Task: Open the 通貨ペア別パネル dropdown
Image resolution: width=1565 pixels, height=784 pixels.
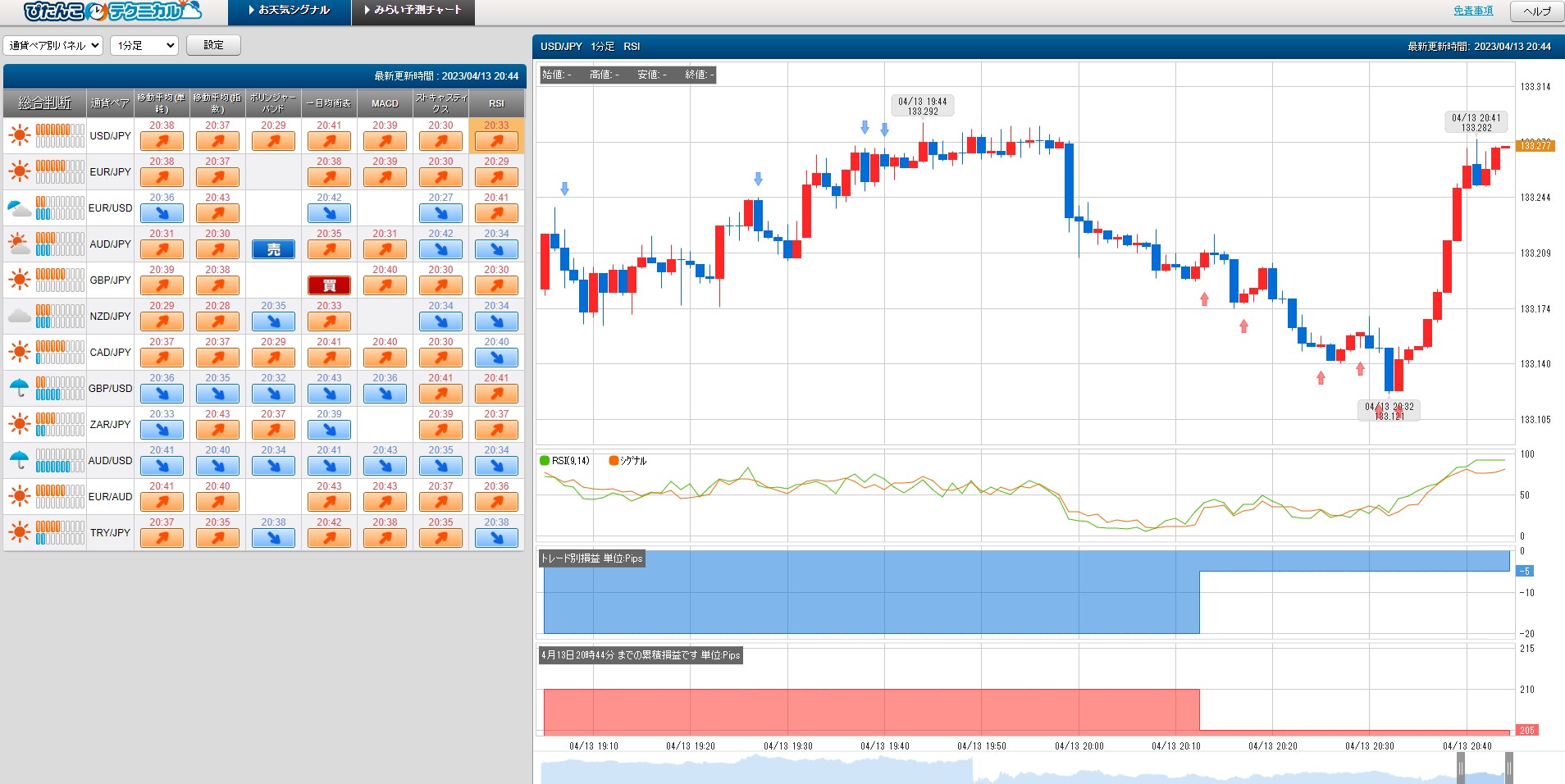Action: pos(53,45)
